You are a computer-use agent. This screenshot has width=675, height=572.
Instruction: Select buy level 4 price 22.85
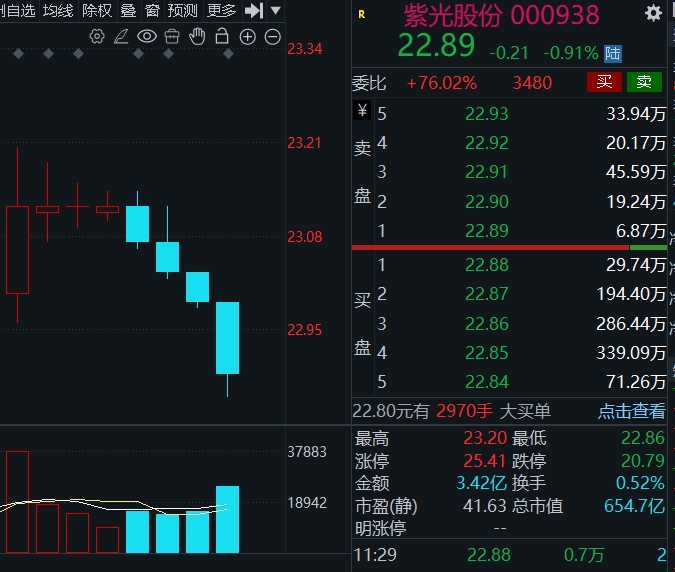(486, 353)
